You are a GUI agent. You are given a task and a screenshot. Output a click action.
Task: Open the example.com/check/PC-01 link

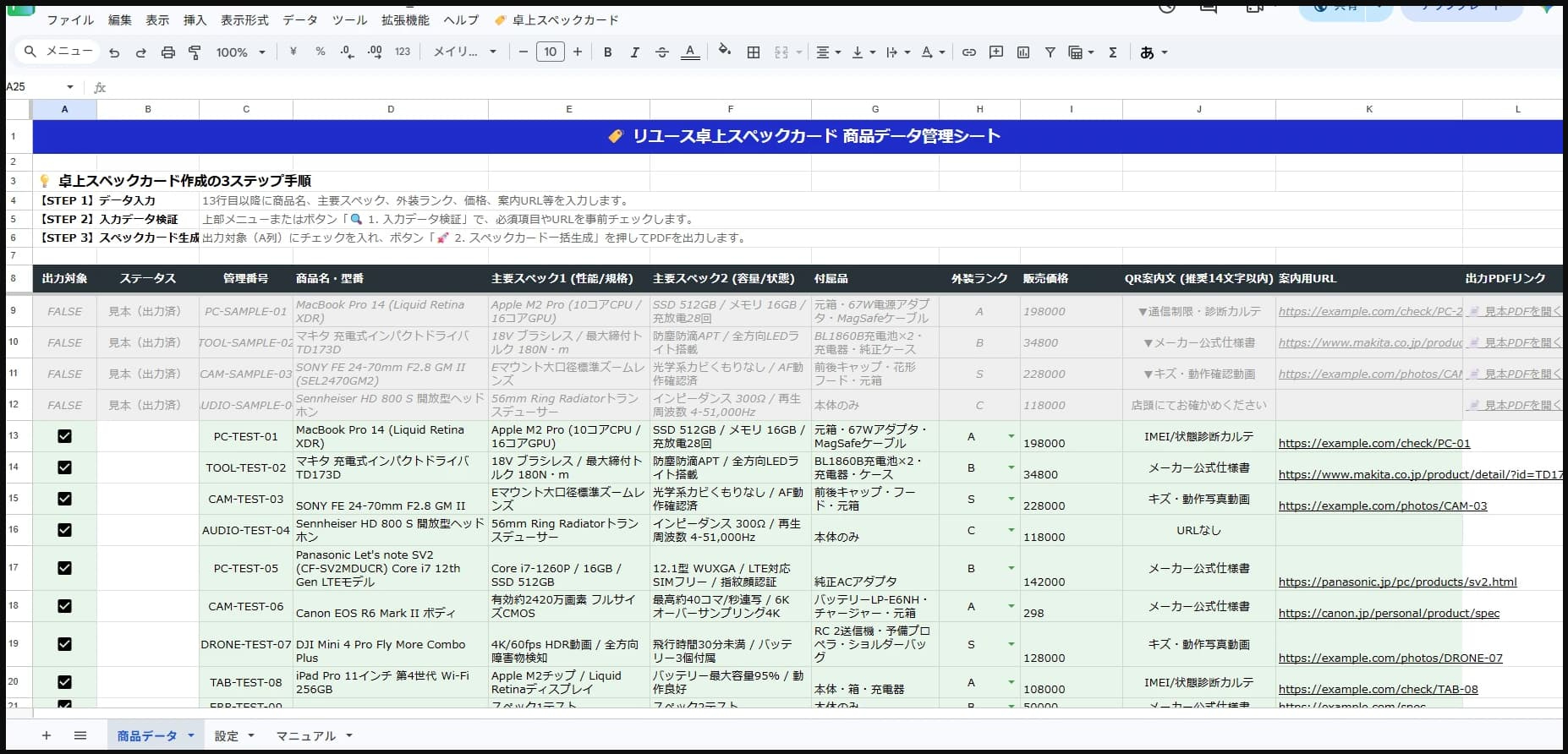click(x=1374, y=443)
